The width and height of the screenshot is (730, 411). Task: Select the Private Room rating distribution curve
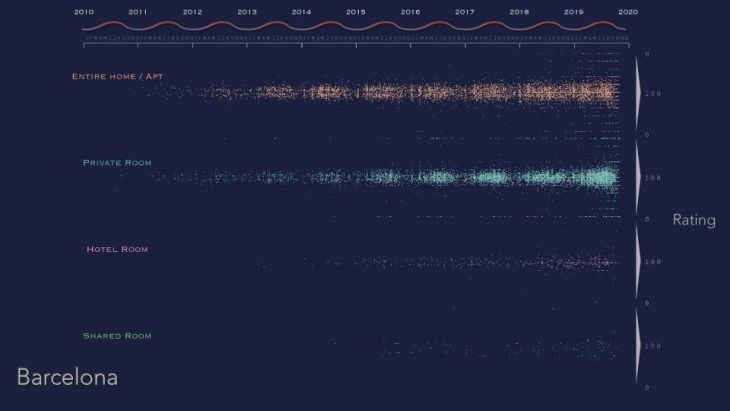(x=638, y=177)
